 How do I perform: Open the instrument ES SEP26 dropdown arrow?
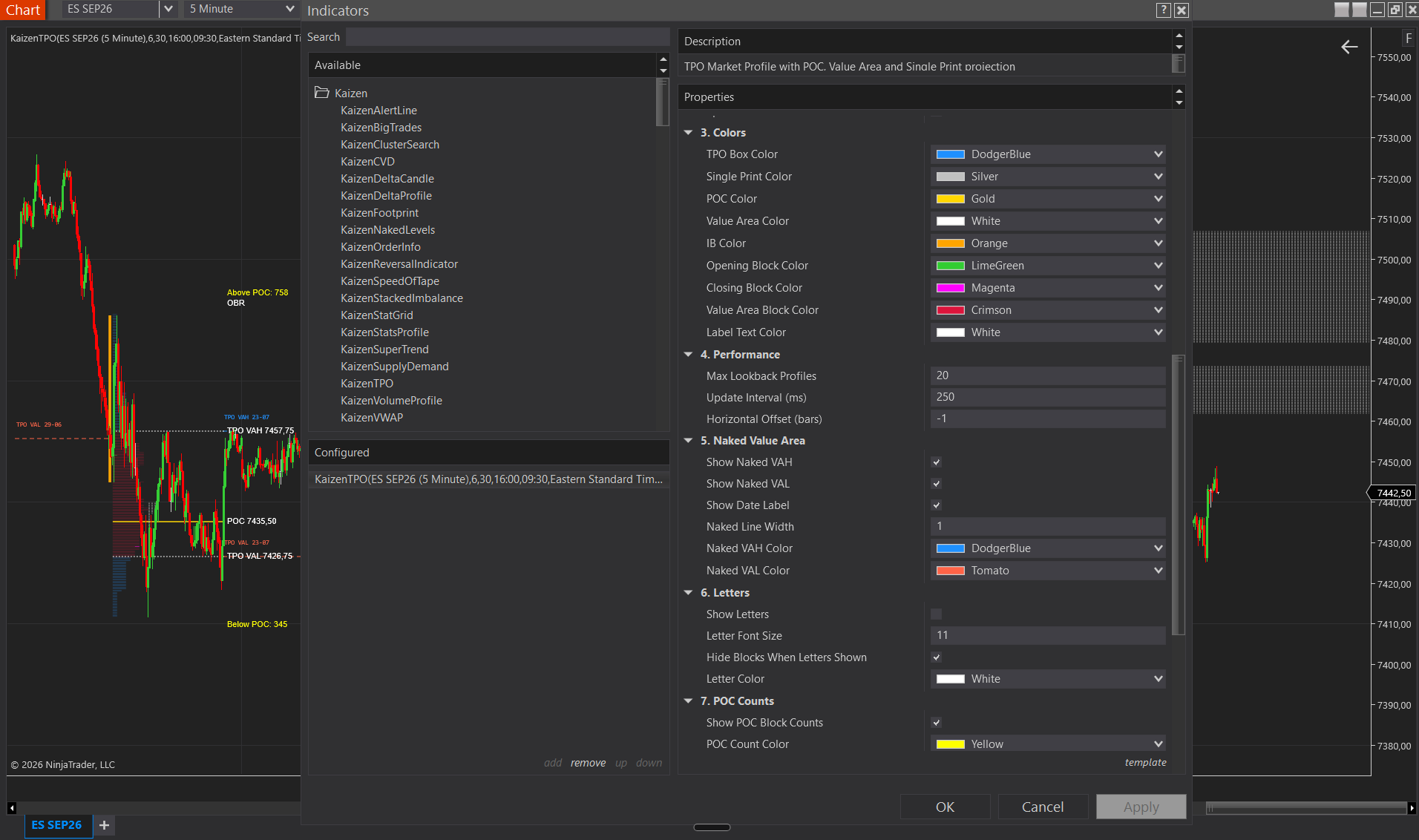tap(168, 9)
